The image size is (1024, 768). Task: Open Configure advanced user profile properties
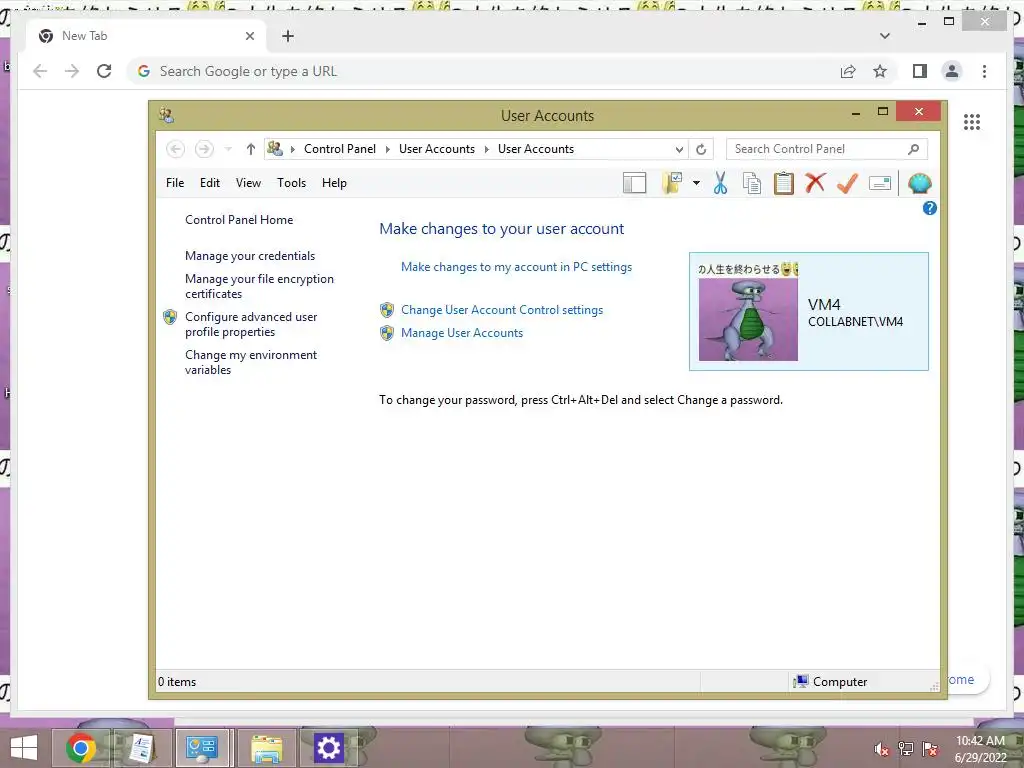point(251,324)
